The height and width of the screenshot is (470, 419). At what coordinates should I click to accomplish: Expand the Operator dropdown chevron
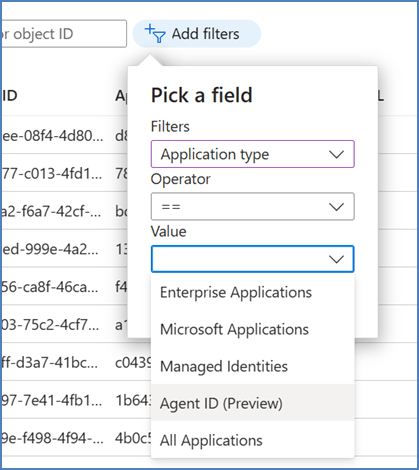pos(336,207)
